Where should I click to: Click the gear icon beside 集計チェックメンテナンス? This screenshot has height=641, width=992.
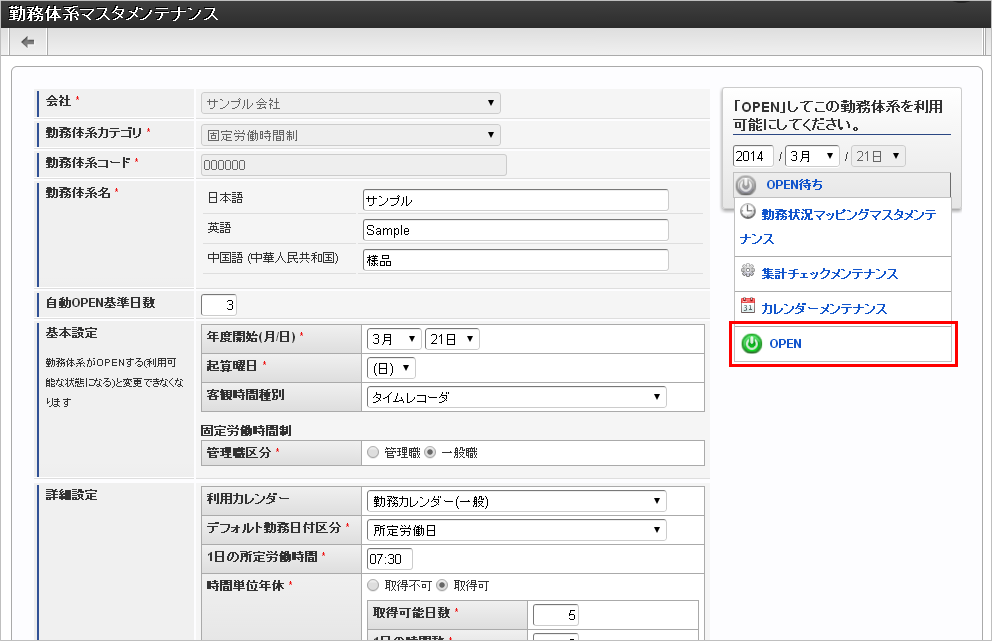(x=748, y=271)
